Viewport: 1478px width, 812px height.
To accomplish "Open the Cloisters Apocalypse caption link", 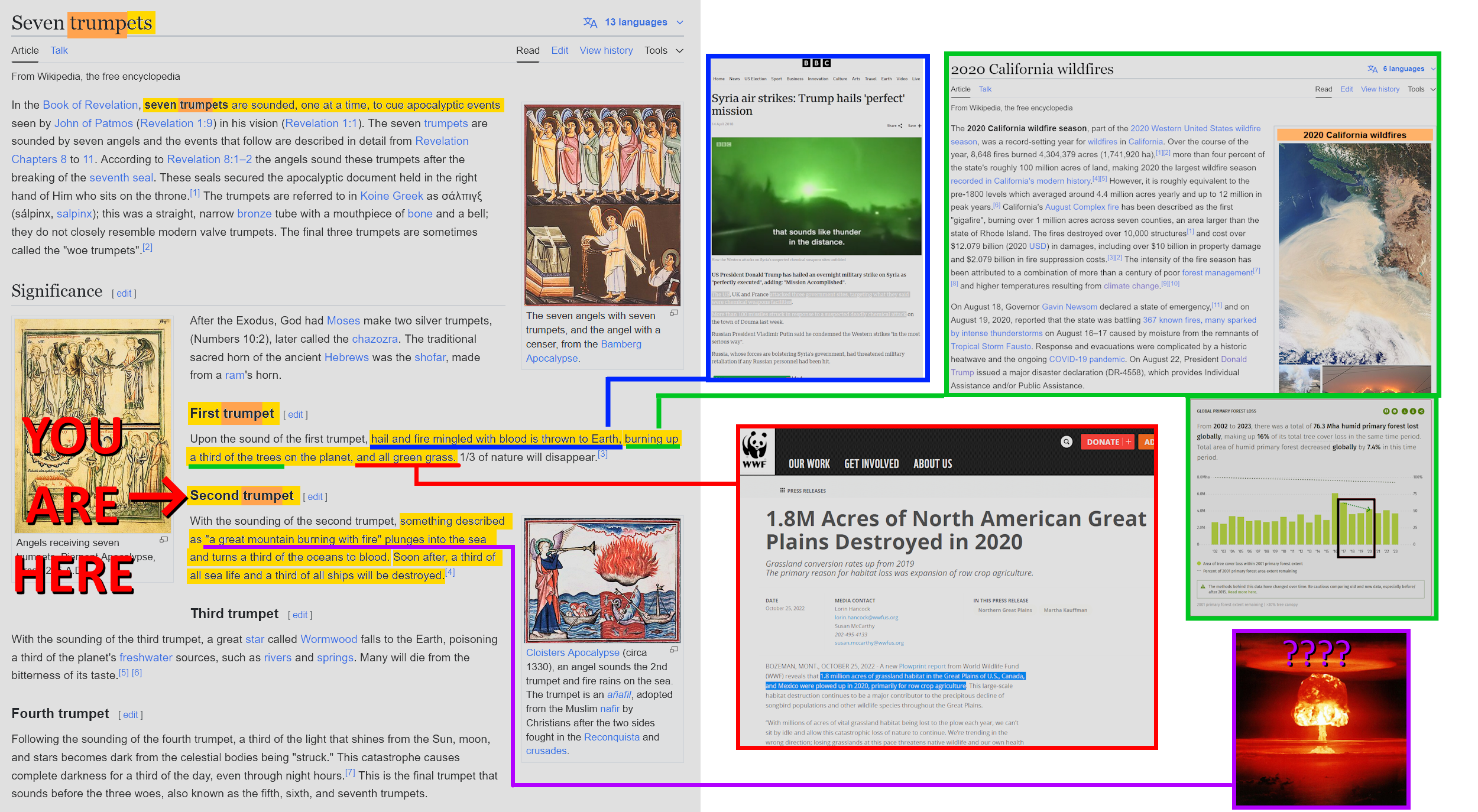I will (x=573, y=652).
